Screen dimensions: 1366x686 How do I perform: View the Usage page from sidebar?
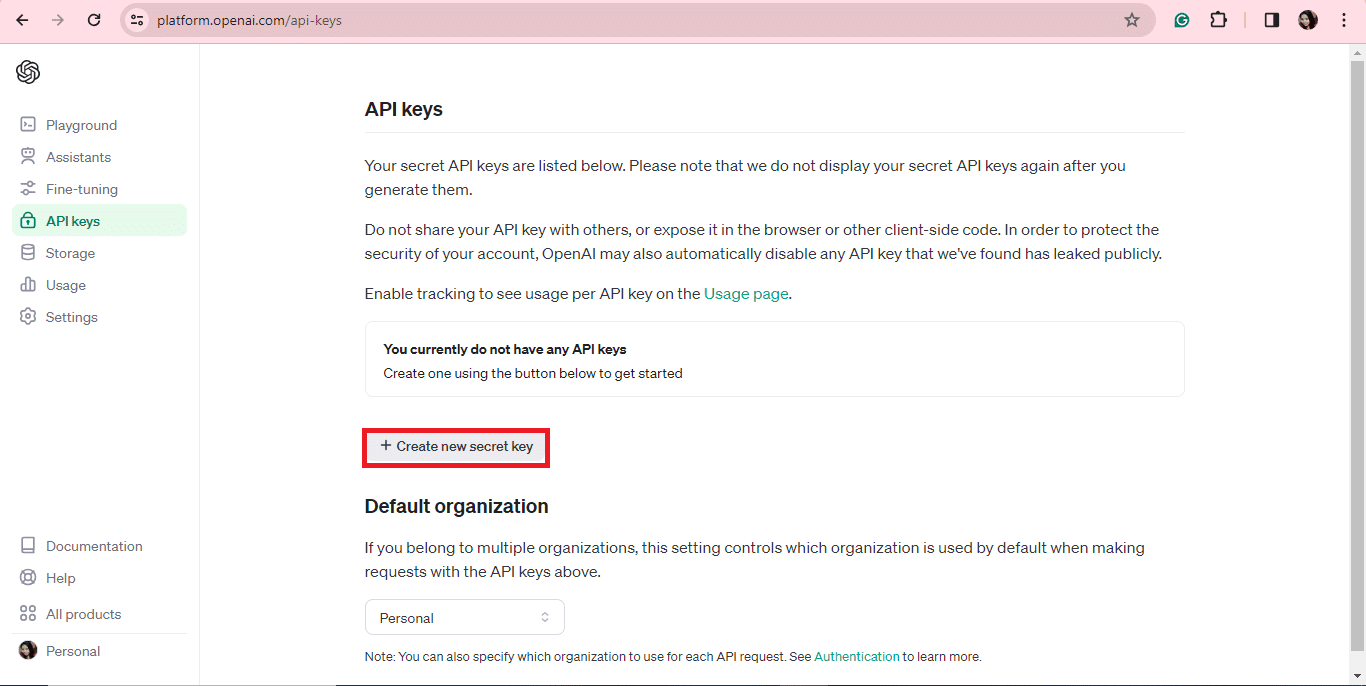tap(64, 284)
